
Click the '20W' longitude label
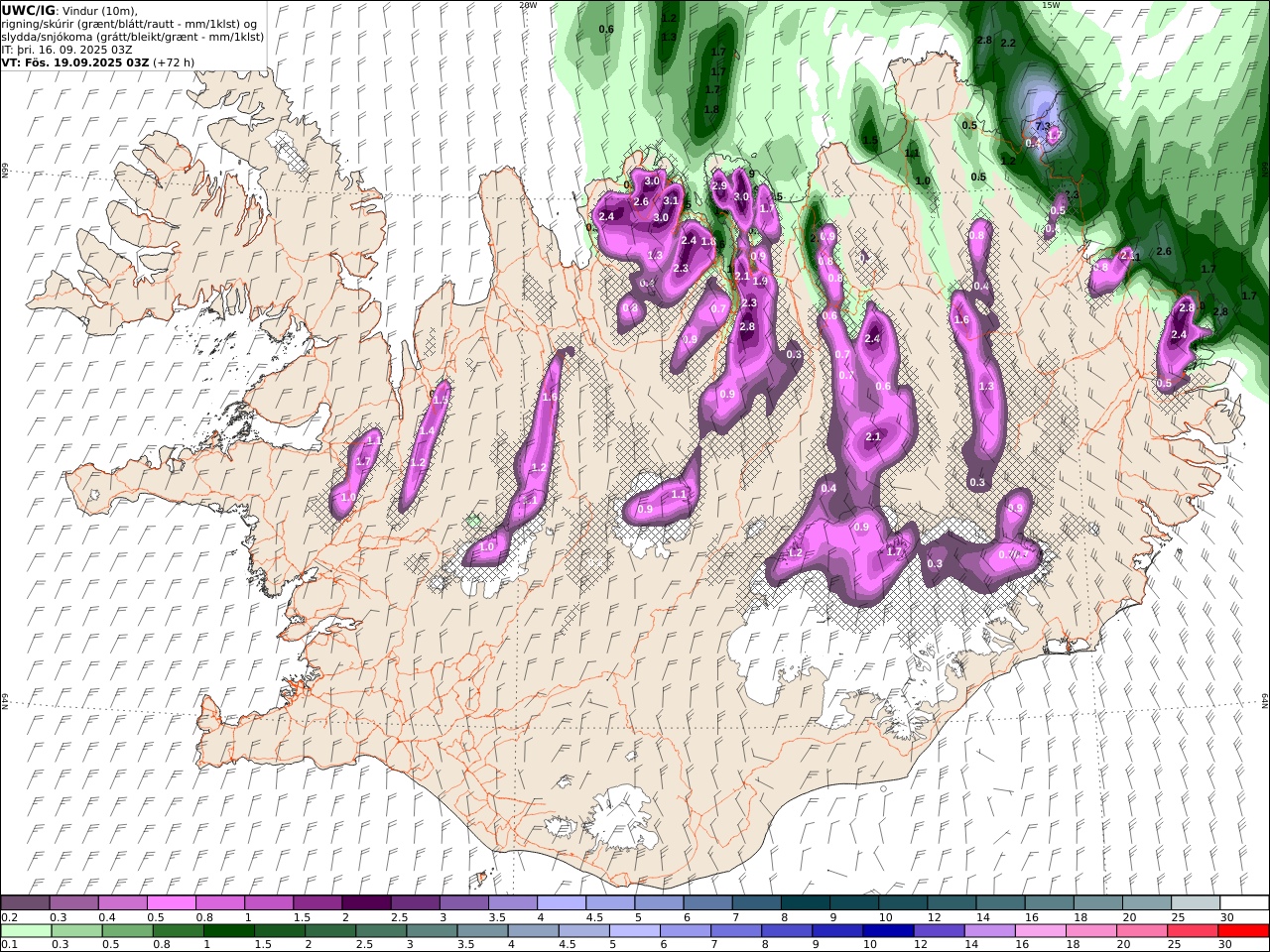pos(528,5)
